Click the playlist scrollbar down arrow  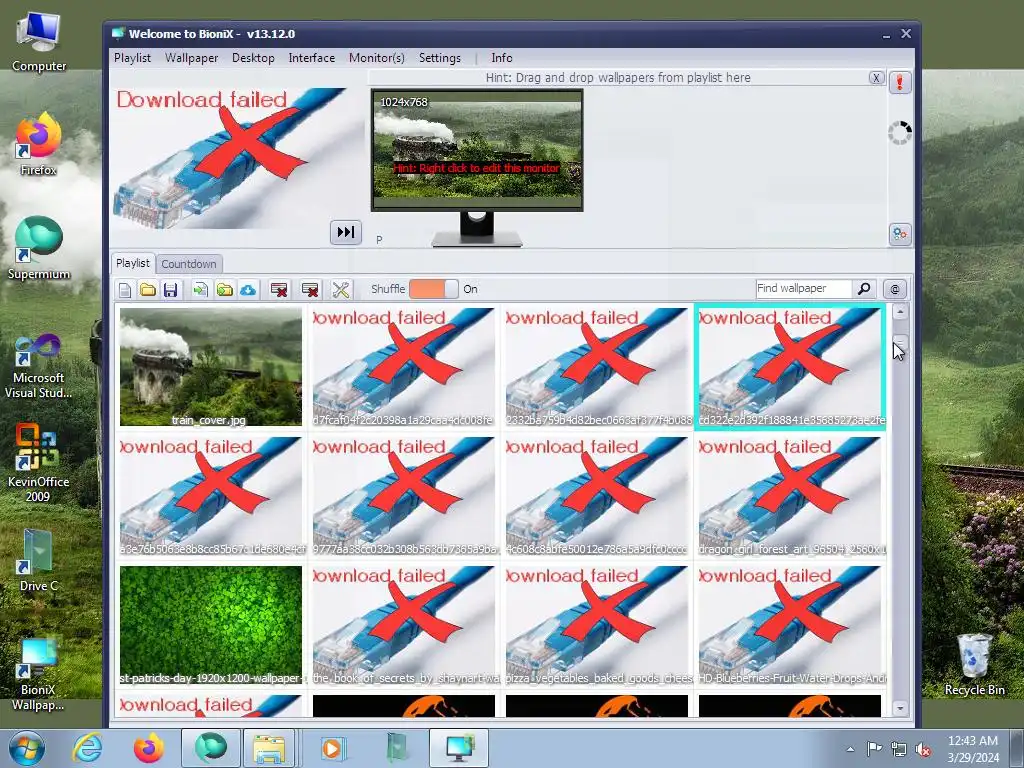[900, 708]
